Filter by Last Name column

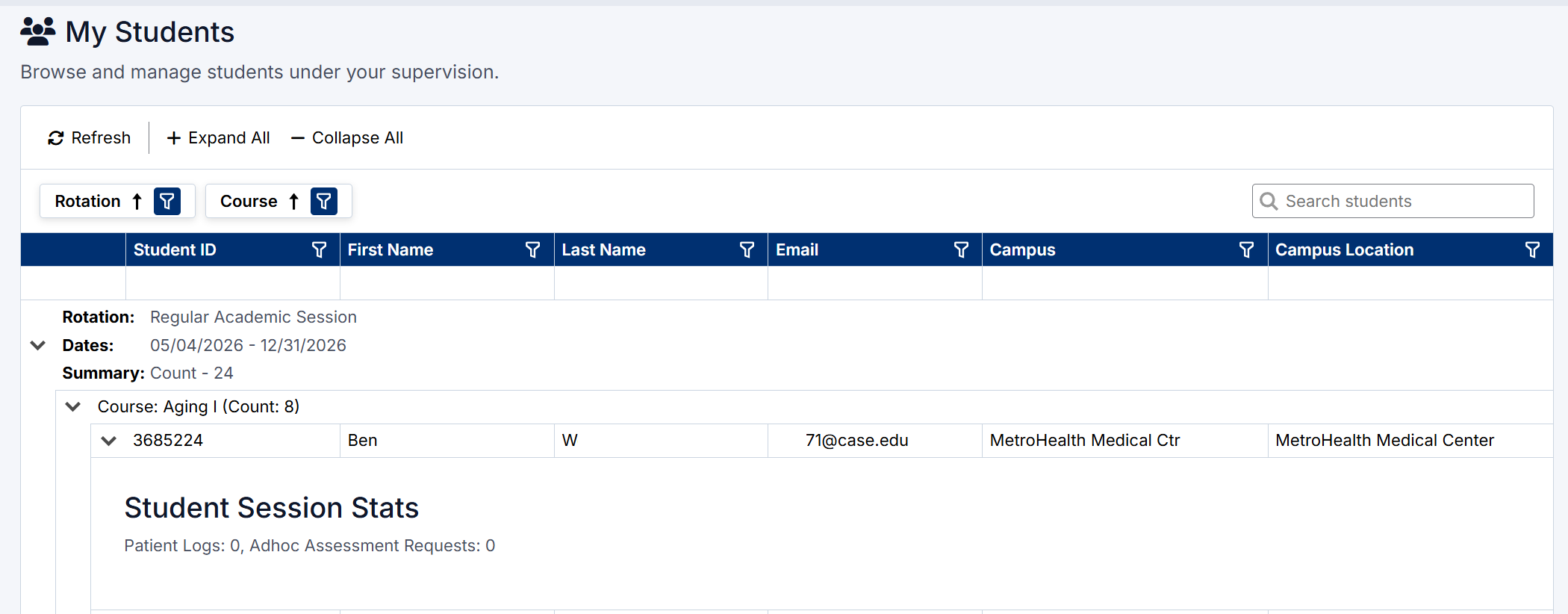(747, 250)
